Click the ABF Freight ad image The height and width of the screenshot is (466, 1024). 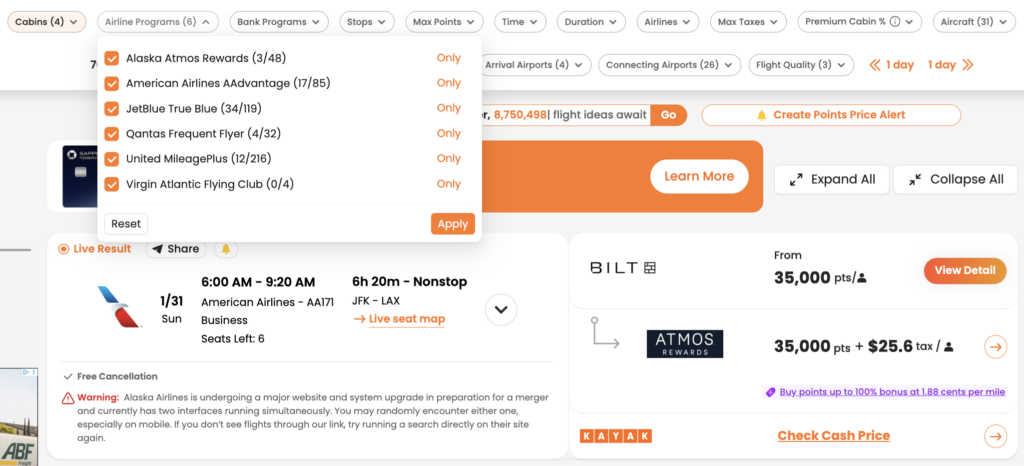18,416
